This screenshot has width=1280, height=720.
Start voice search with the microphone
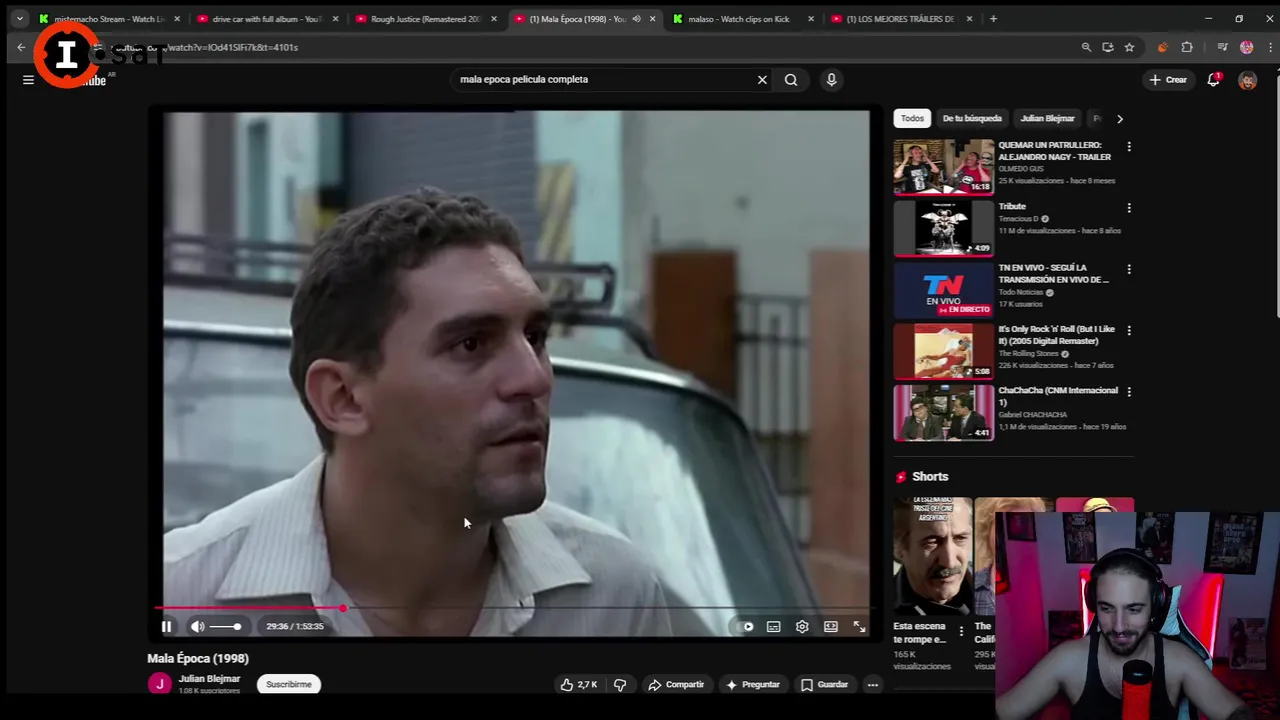(x=831, y=80)
